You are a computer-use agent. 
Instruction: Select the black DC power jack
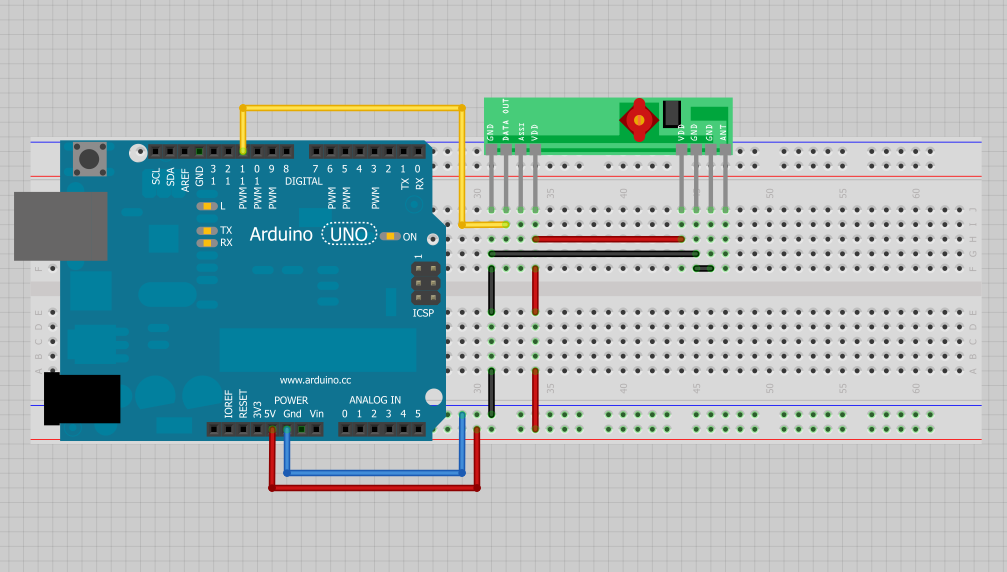point(82,399)
